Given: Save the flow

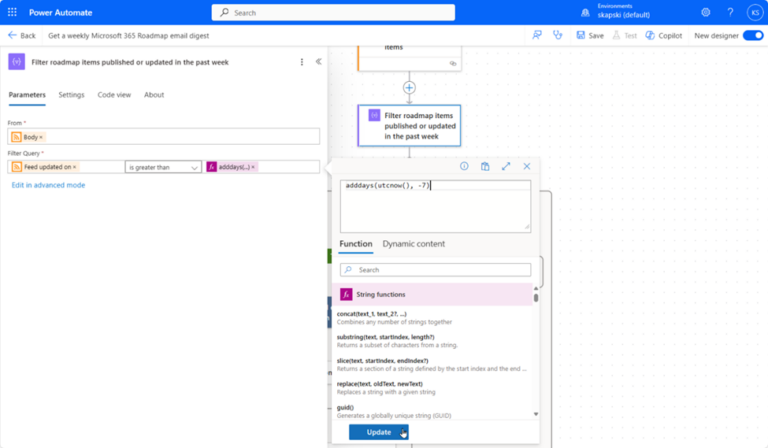Looking at the screenshot, I should pos(590,35).
